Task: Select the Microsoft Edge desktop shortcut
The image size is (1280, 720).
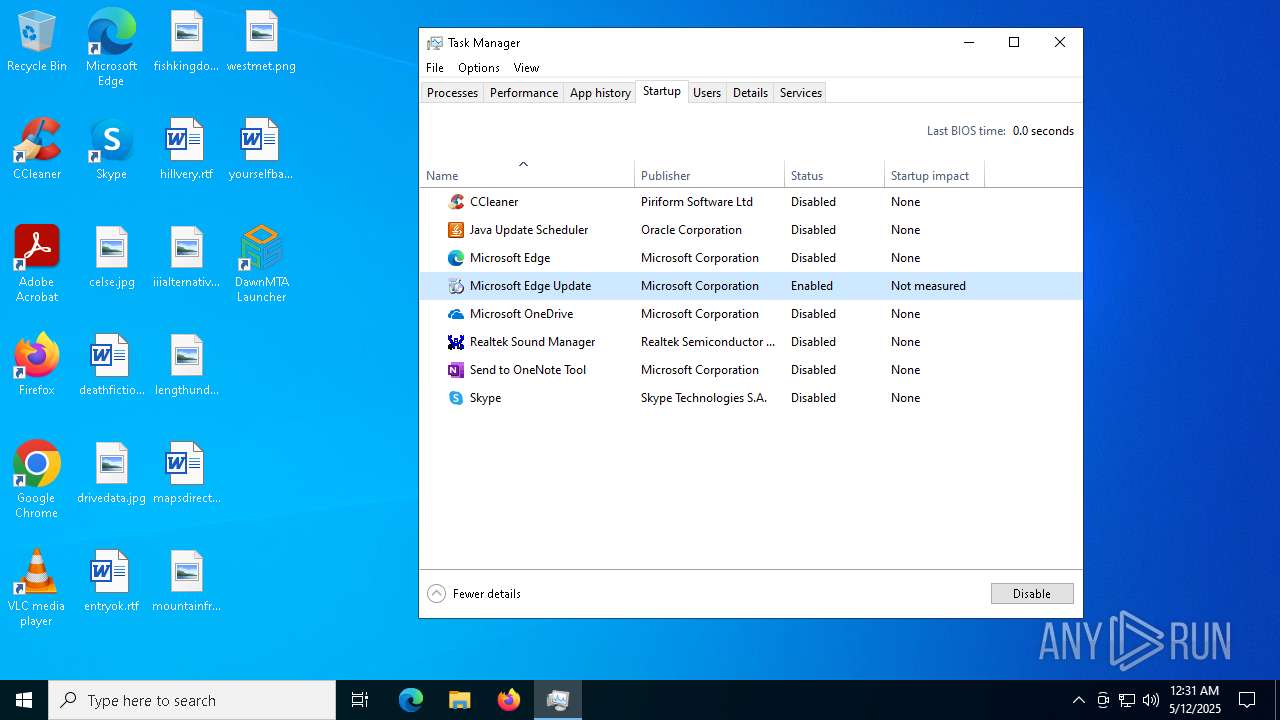Action: (111, 47)
